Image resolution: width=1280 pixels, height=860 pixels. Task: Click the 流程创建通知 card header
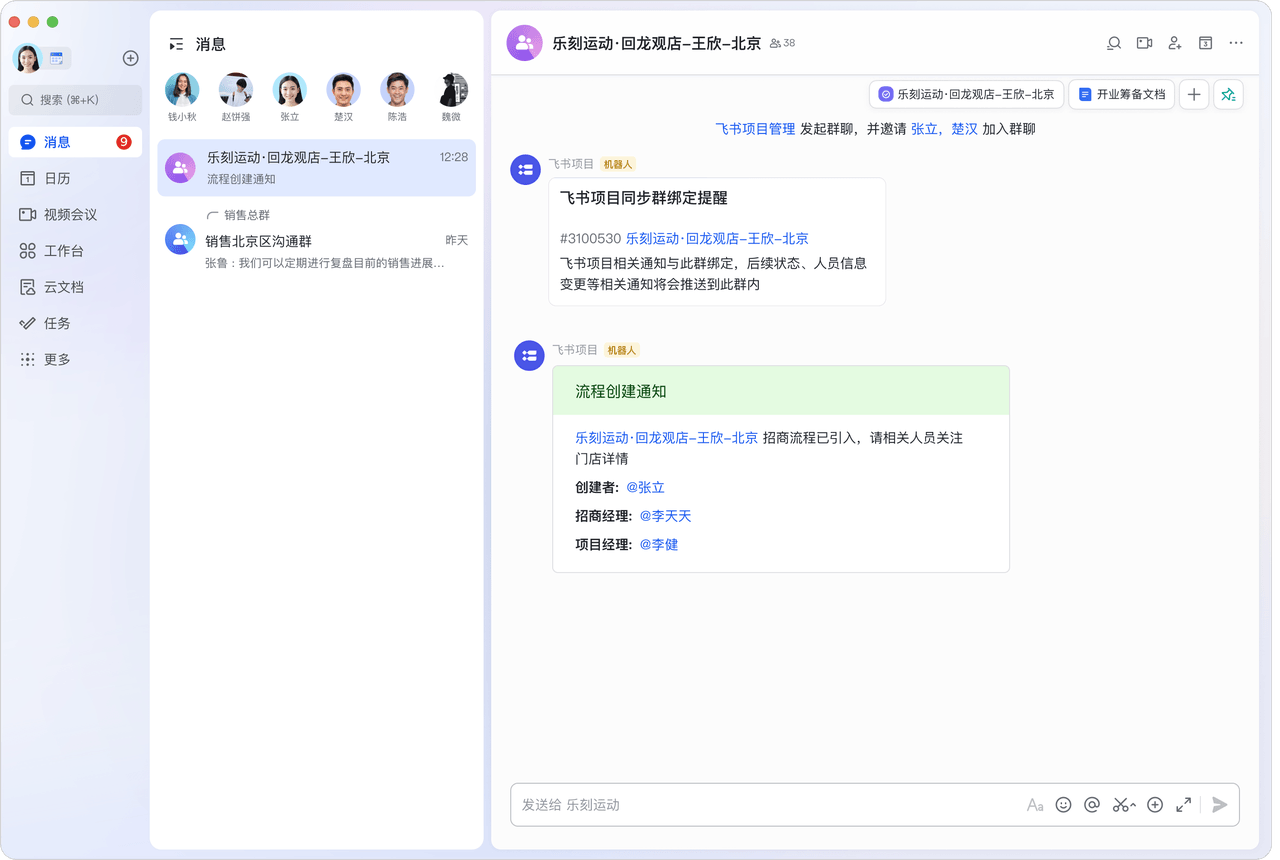(x=781, y=391)
